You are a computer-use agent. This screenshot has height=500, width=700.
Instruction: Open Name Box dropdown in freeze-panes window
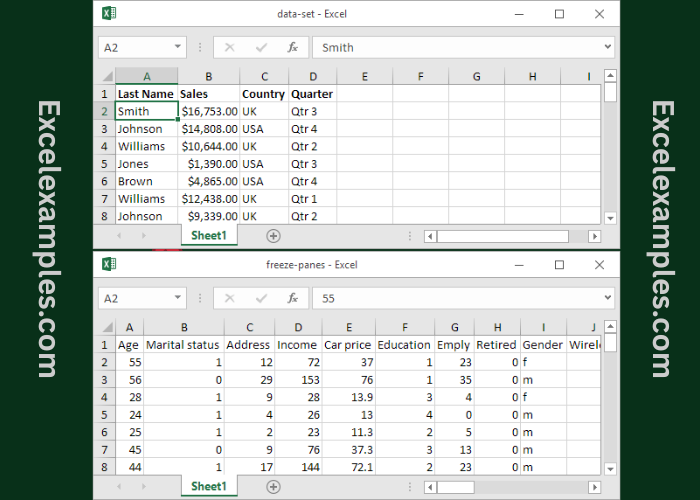point(178,298)
